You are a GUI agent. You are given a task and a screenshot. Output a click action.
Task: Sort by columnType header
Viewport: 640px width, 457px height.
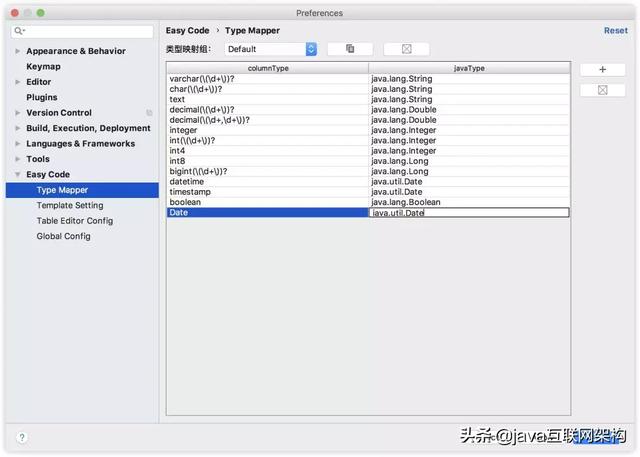(268, 68)
